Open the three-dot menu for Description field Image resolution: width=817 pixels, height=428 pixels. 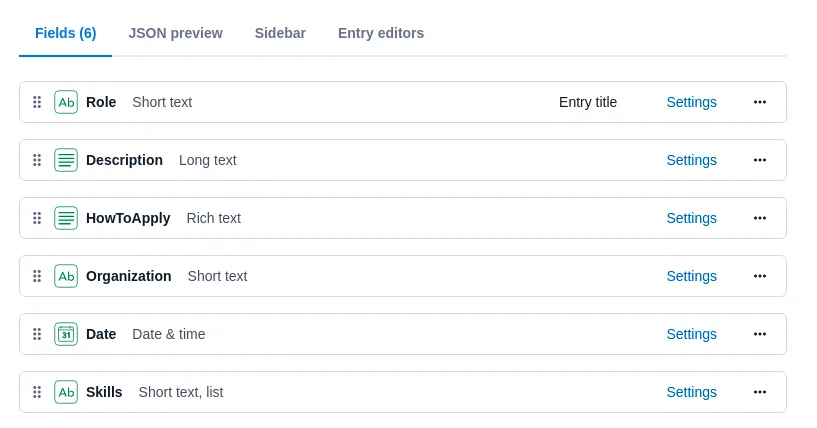760,160
